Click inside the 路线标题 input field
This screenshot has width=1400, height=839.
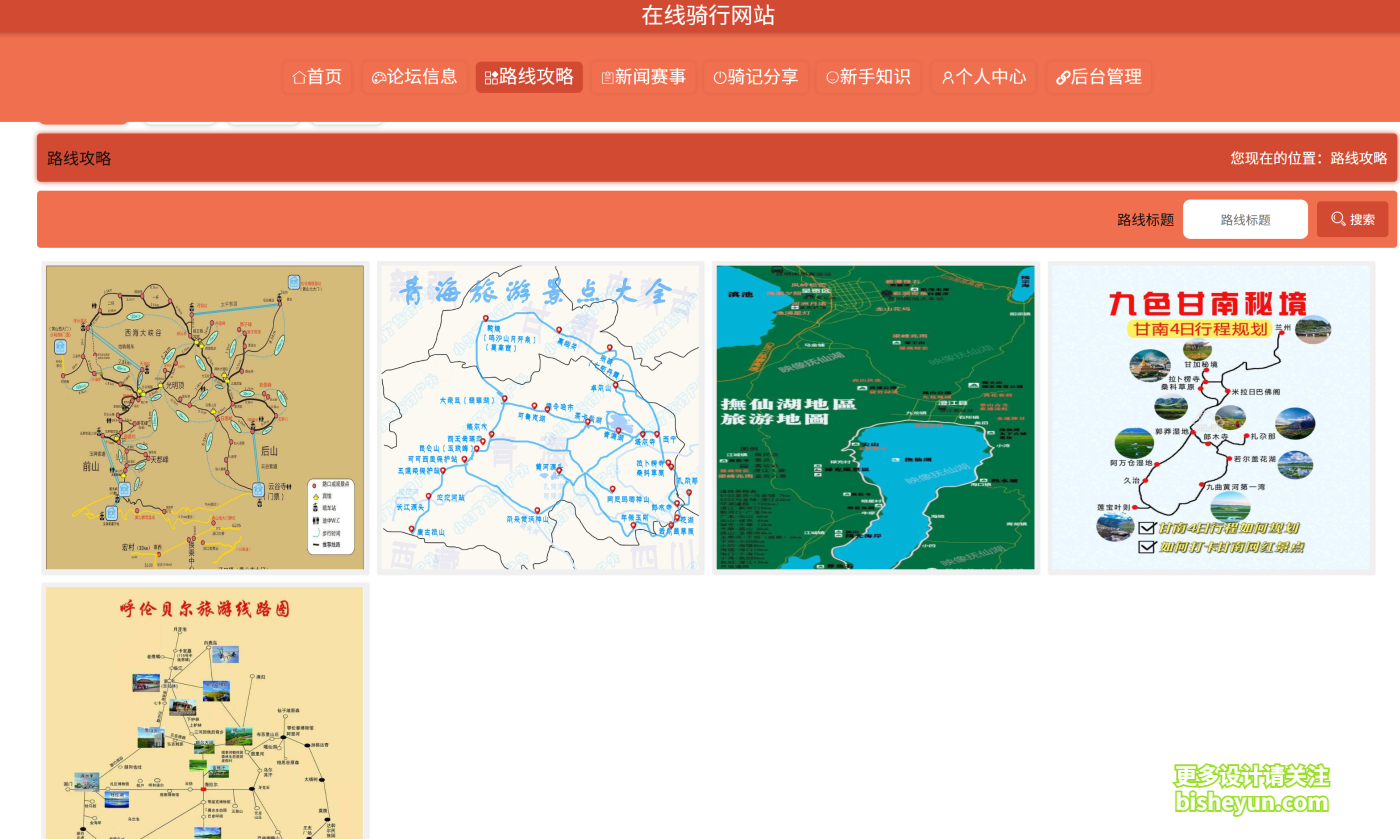pyautogui.click(x=1245, y=219)
